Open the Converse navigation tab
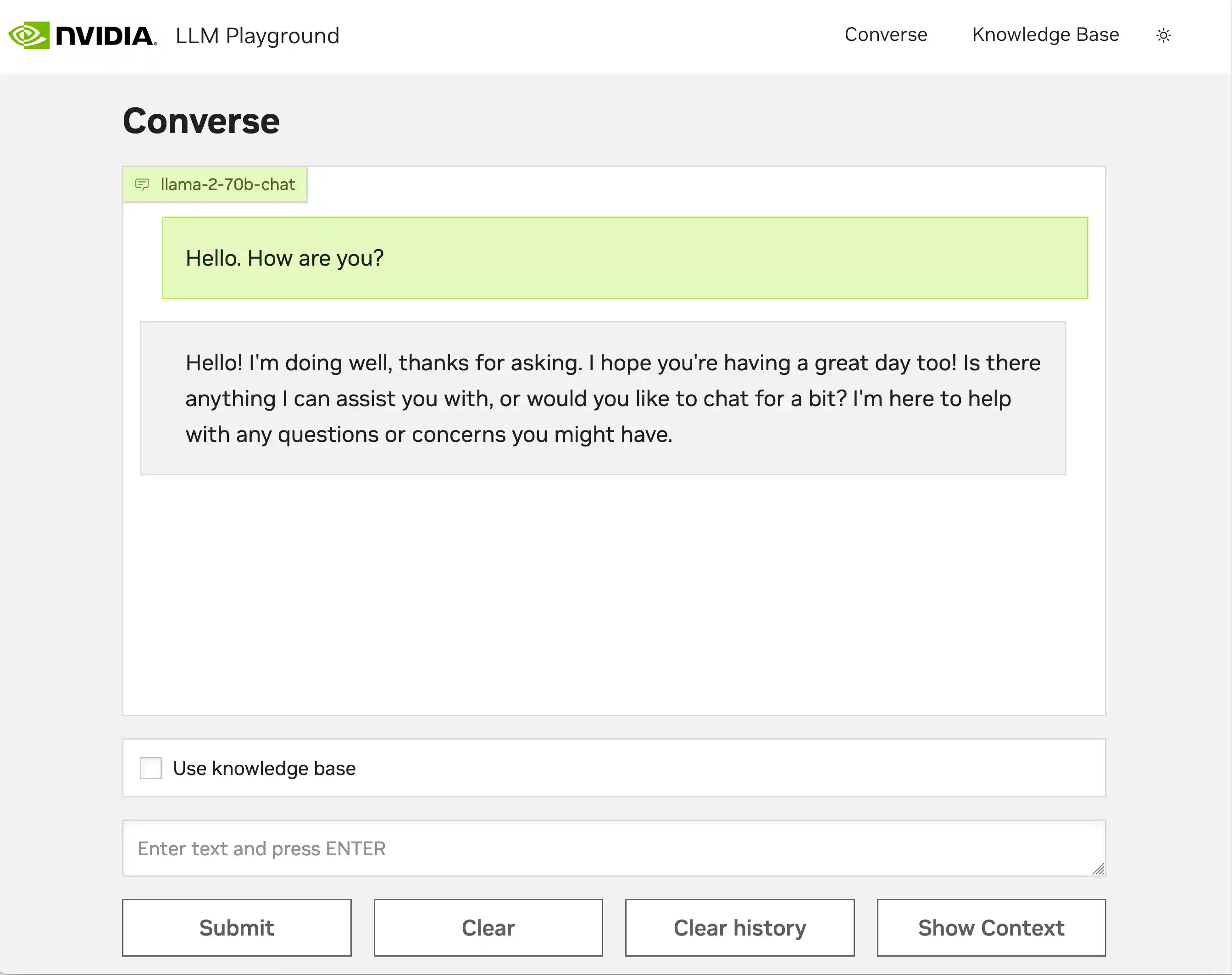This screenshot has height=975, width=1232. [886, 35]
